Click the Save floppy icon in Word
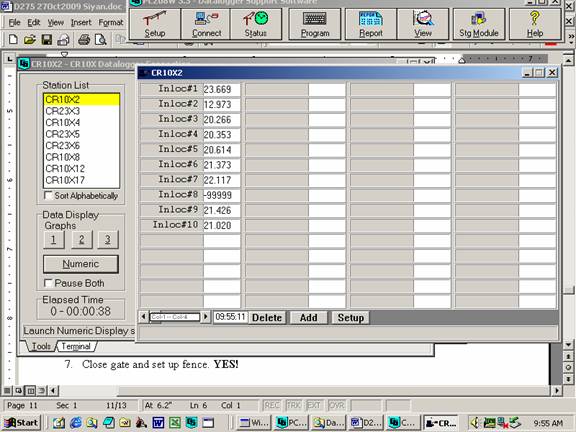Image resolution: width=576 pixels, height=432 pixels. (47, 39)
